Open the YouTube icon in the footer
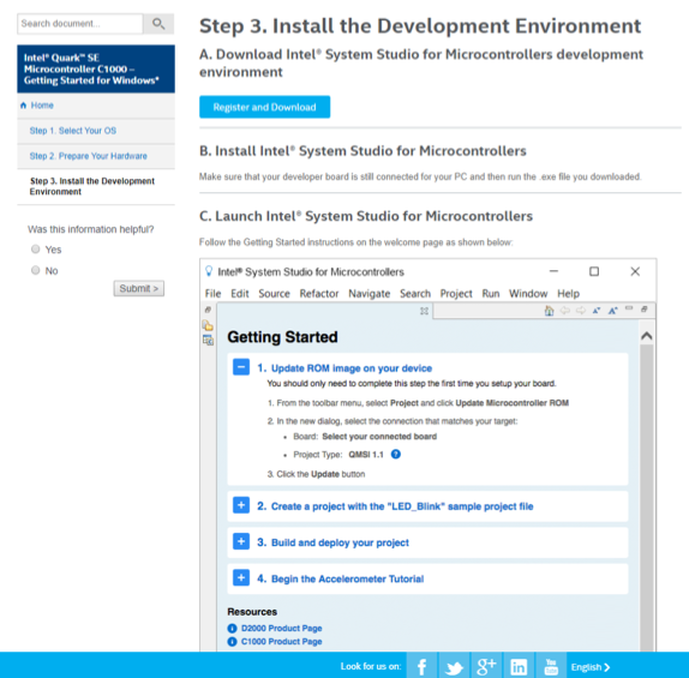This screenshot has width=689, height=678. tap(551, 666)
